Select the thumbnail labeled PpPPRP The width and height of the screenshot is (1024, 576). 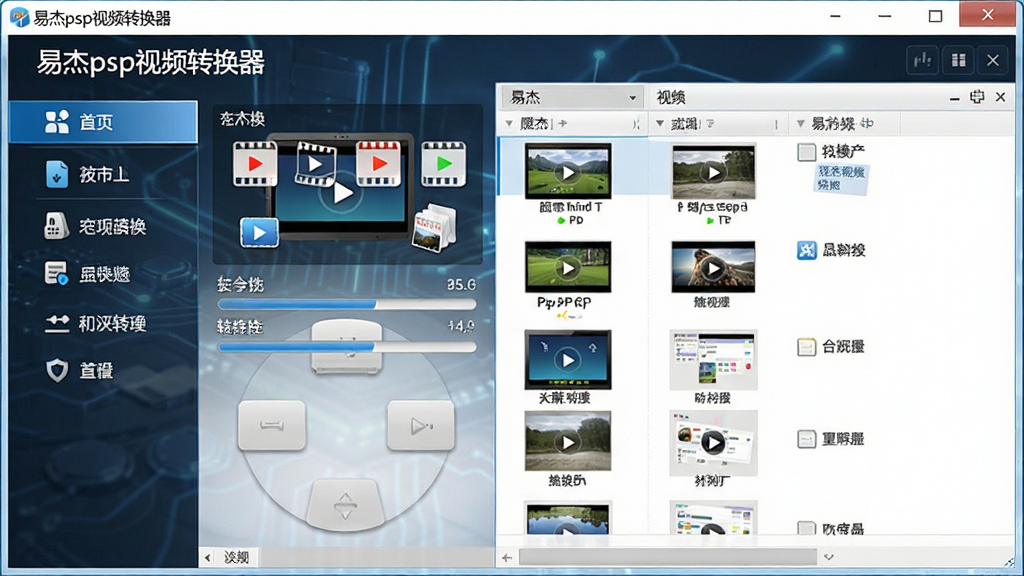coord(568,266)
